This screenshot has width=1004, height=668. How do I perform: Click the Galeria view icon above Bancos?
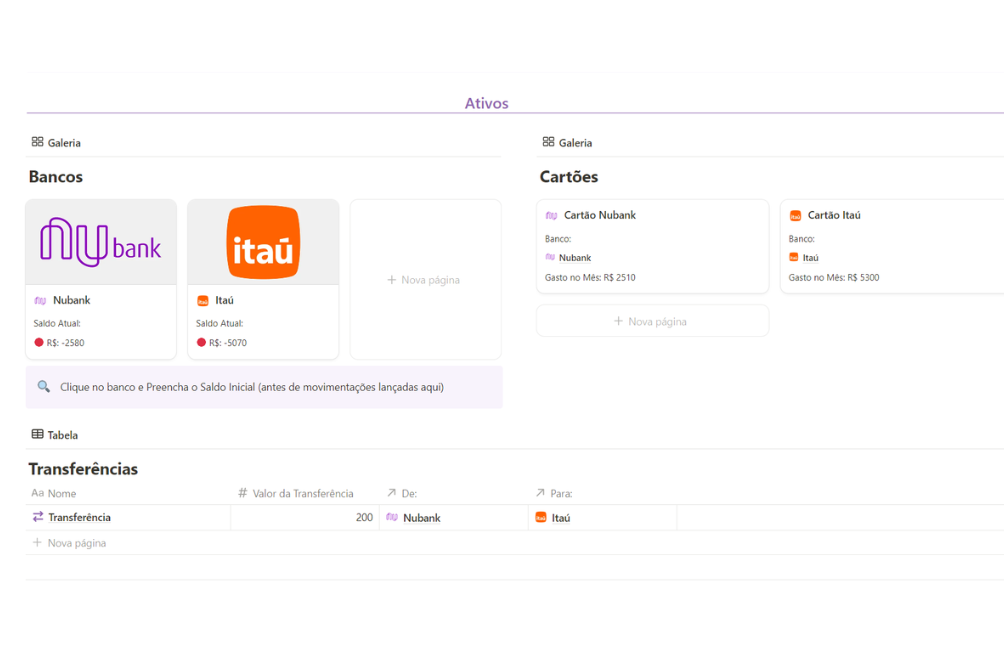pyautogui.click(x=37, y=142)
